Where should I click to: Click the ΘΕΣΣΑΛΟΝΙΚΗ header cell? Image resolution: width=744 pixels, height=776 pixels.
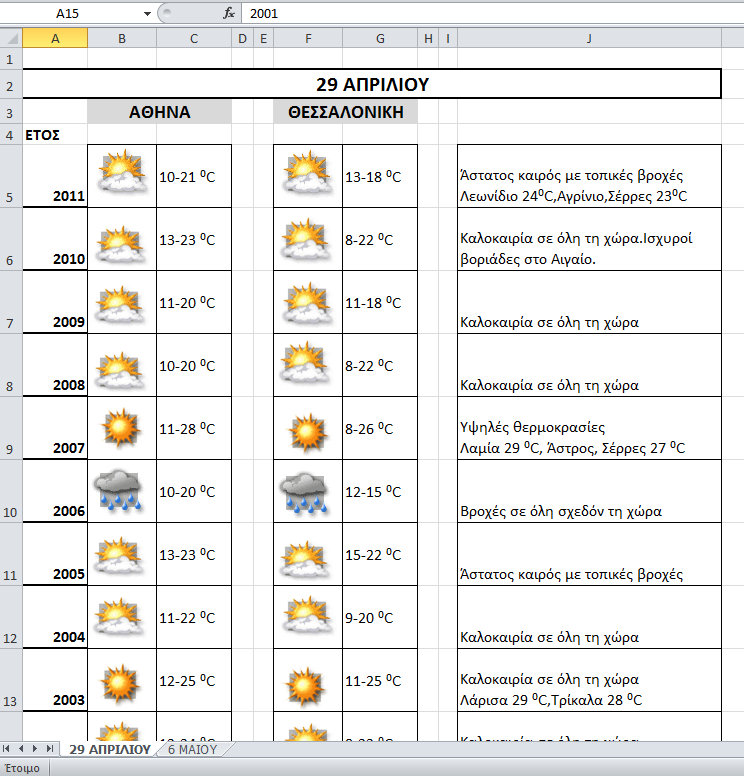pos(345,112)
